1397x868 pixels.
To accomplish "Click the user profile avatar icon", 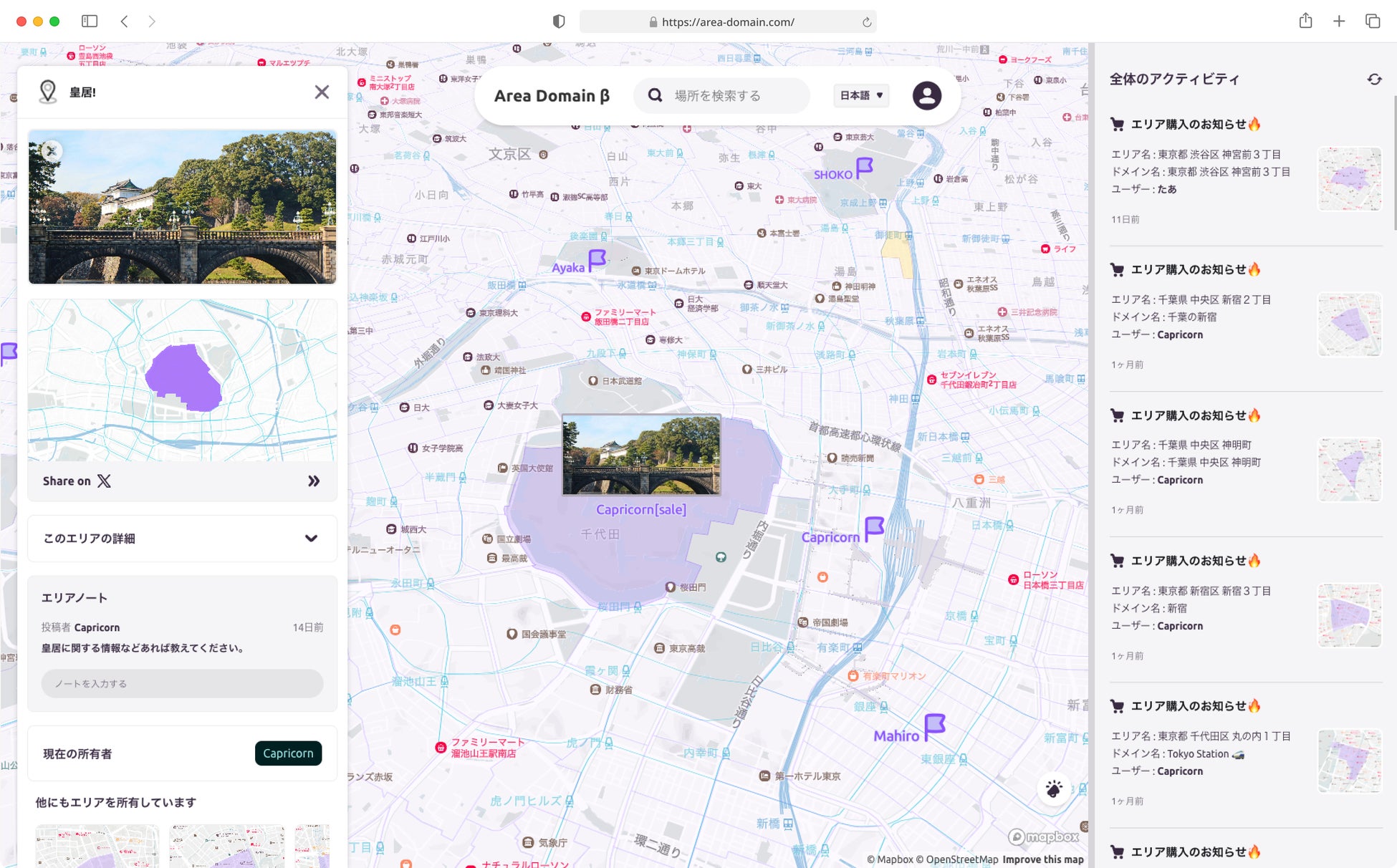I will point(926,95).
